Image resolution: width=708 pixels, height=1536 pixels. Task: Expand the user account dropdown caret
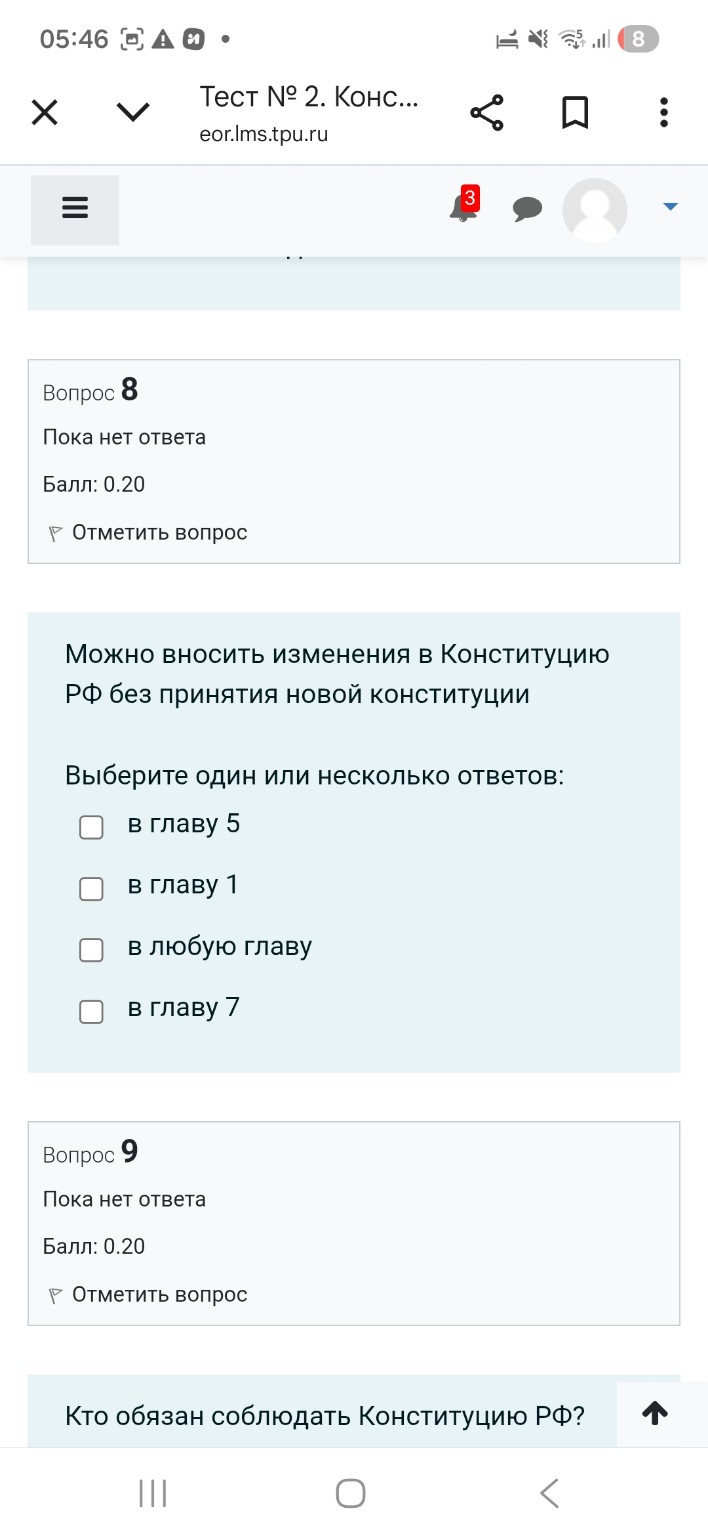(x=668, y=207)
